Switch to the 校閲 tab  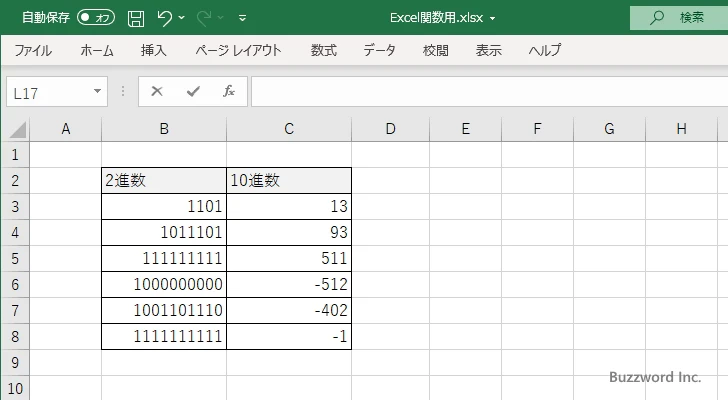pyautogui.click(x=436, y=50)
